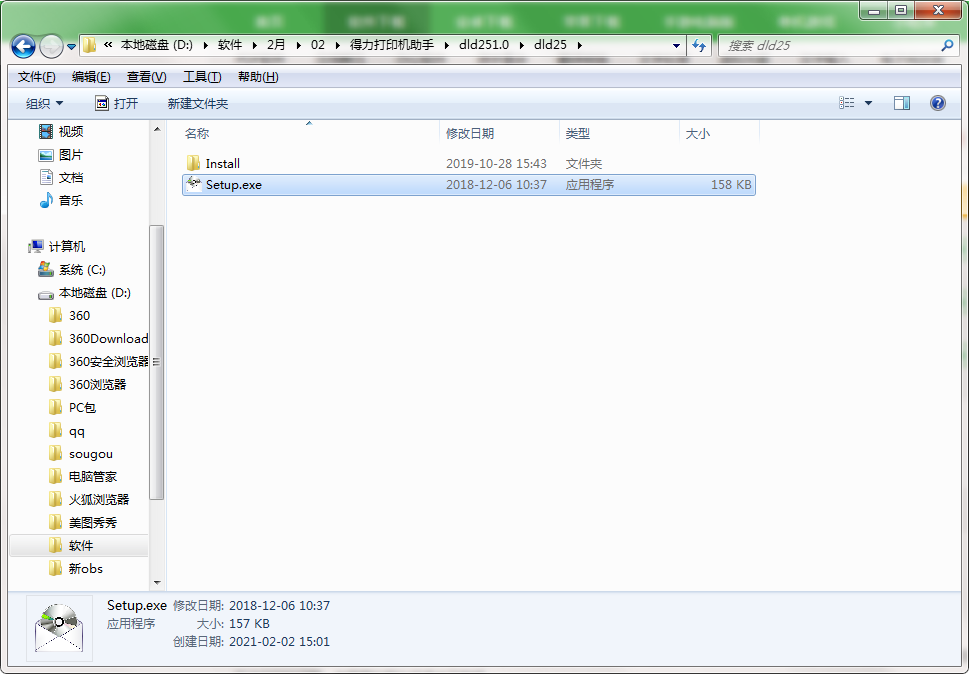The height and width of the screenshot is (674, 969).
Task: Expand the address bar history dropdown
Action: [677, 46]
